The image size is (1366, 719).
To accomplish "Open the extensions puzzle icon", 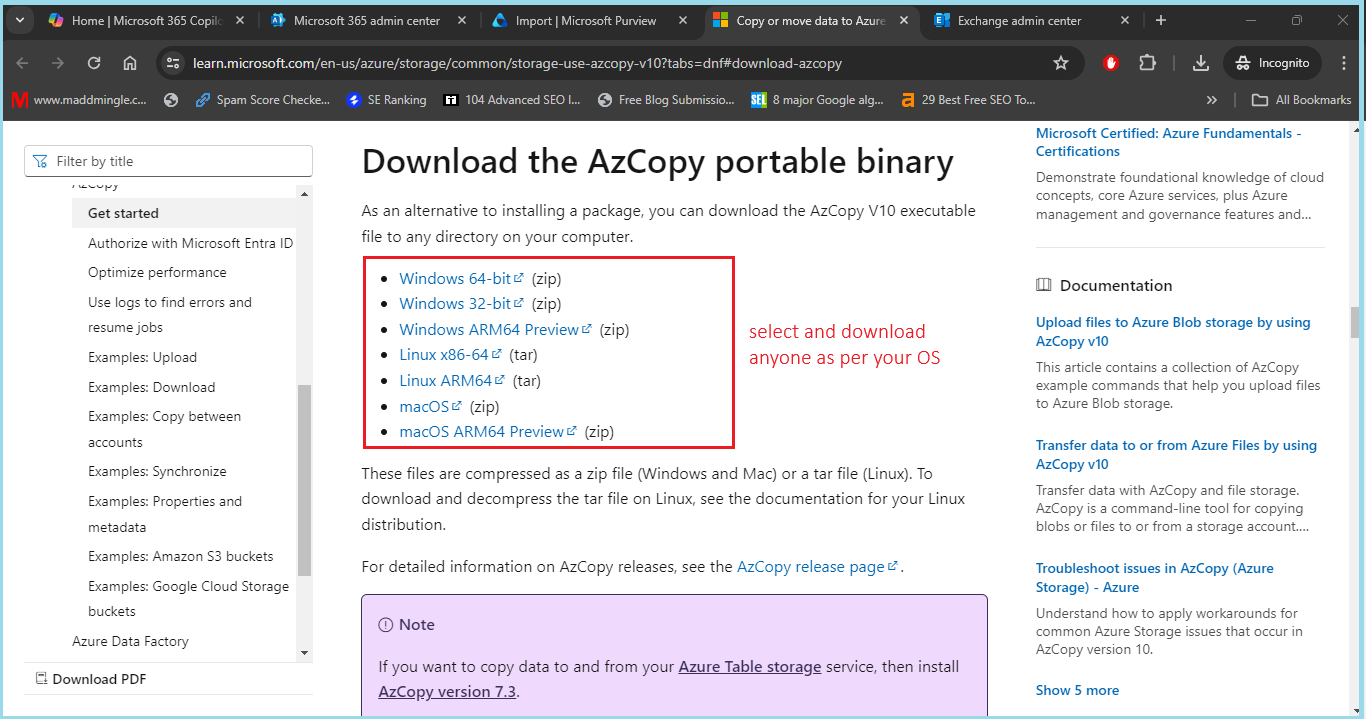I will [1147, 63].
